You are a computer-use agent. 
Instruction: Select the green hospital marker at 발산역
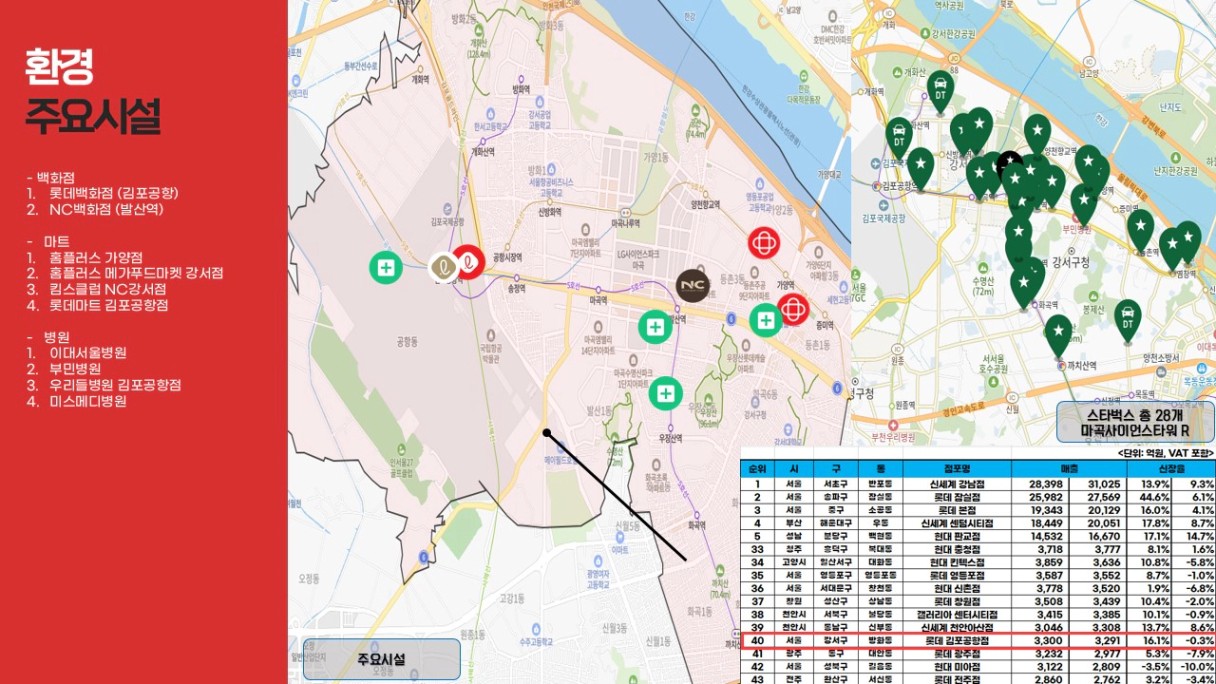[x=655, y=326]
